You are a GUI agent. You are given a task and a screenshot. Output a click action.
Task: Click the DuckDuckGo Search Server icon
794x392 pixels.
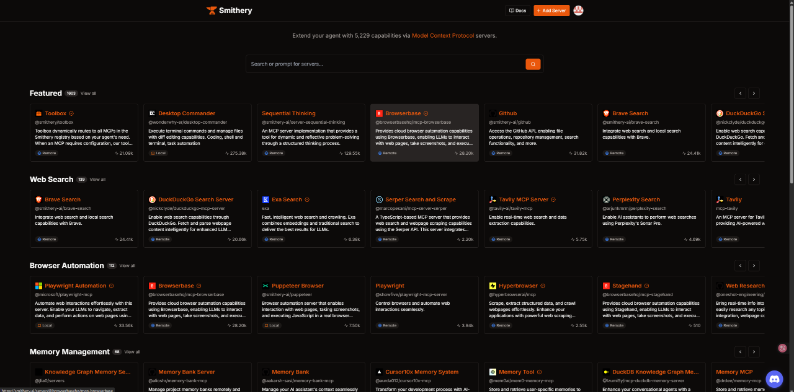tap(152, 200)
